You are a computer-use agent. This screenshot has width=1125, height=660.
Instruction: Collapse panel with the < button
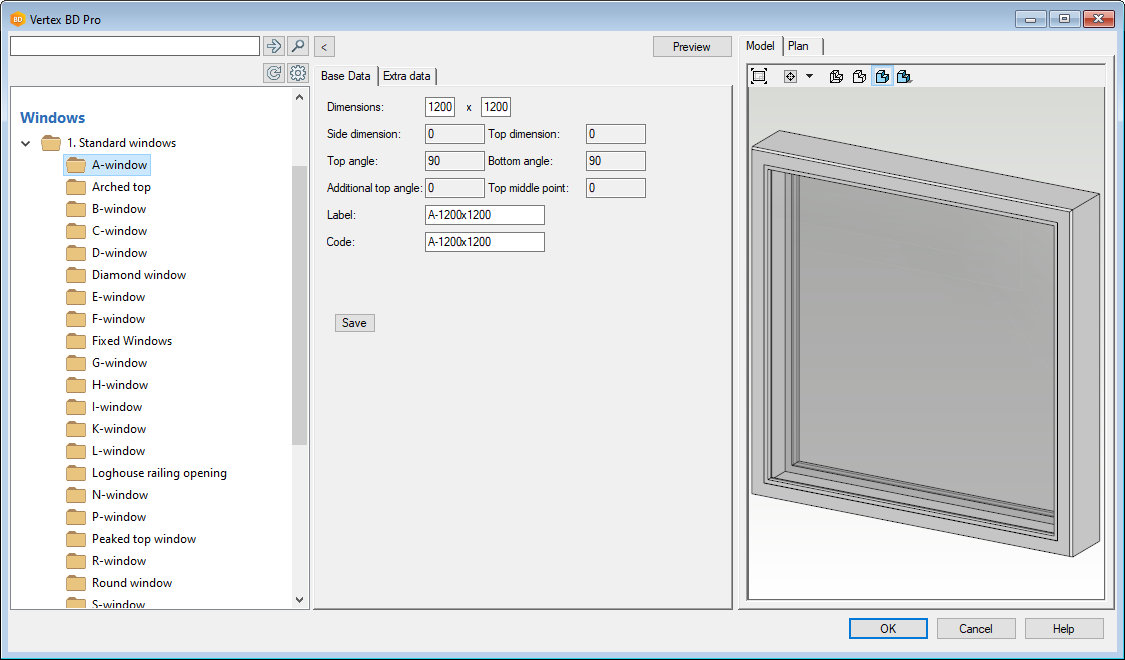point(324,47)
